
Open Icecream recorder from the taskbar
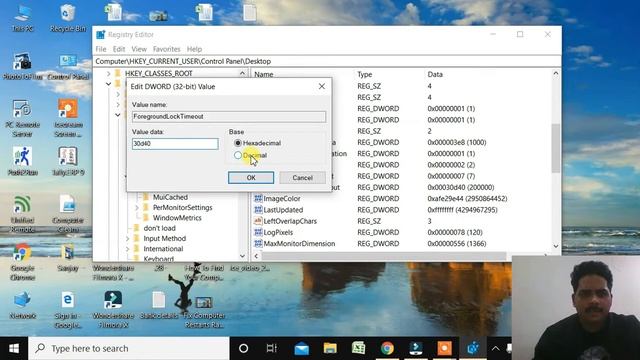point(444,348)
